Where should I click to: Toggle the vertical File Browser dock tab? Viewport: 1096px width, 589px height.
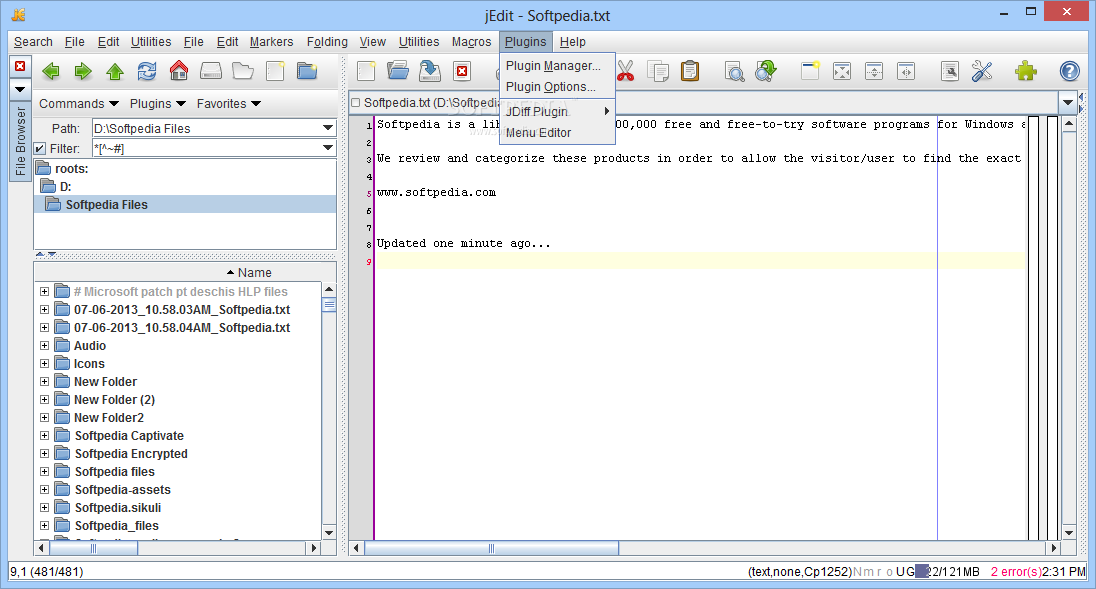(x=20, y=140)
